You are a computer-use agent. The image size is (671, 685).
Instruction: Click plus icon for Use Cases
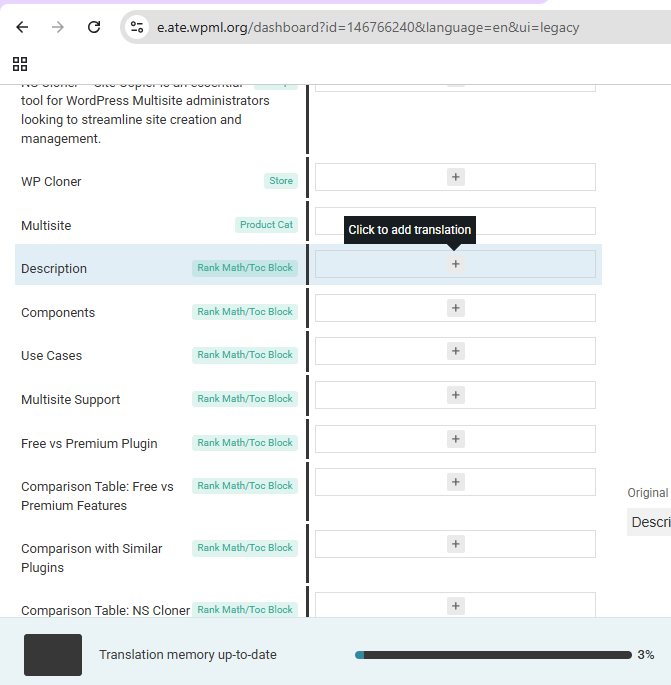tap(456, 351)
